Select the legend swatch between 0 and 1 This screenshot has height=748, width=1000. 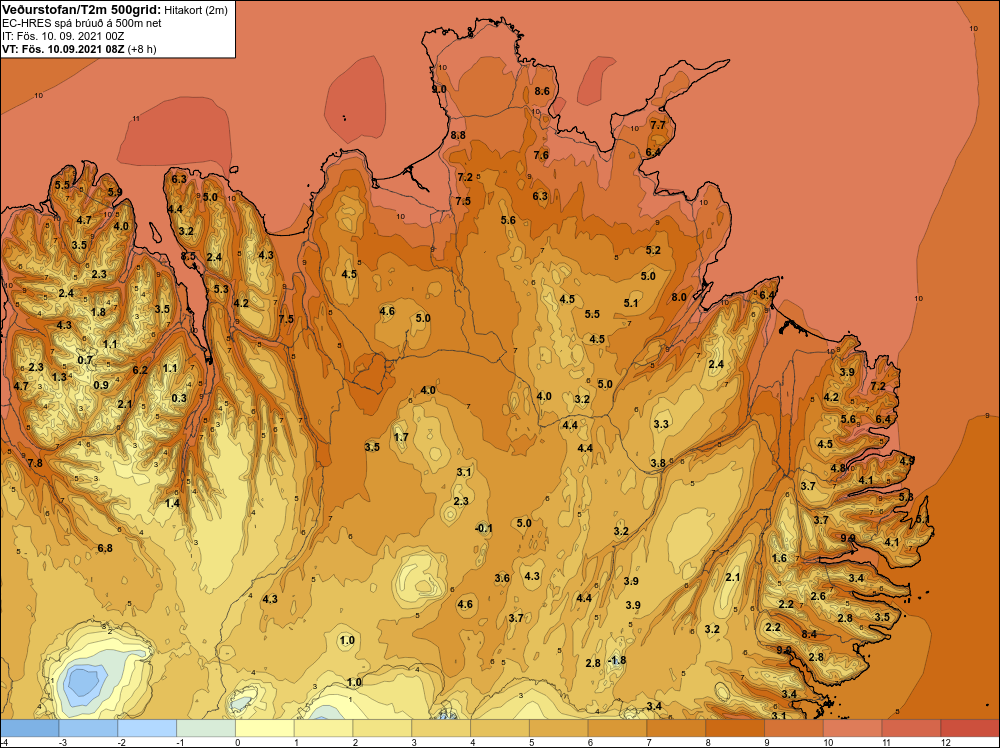tap(265, 728)
